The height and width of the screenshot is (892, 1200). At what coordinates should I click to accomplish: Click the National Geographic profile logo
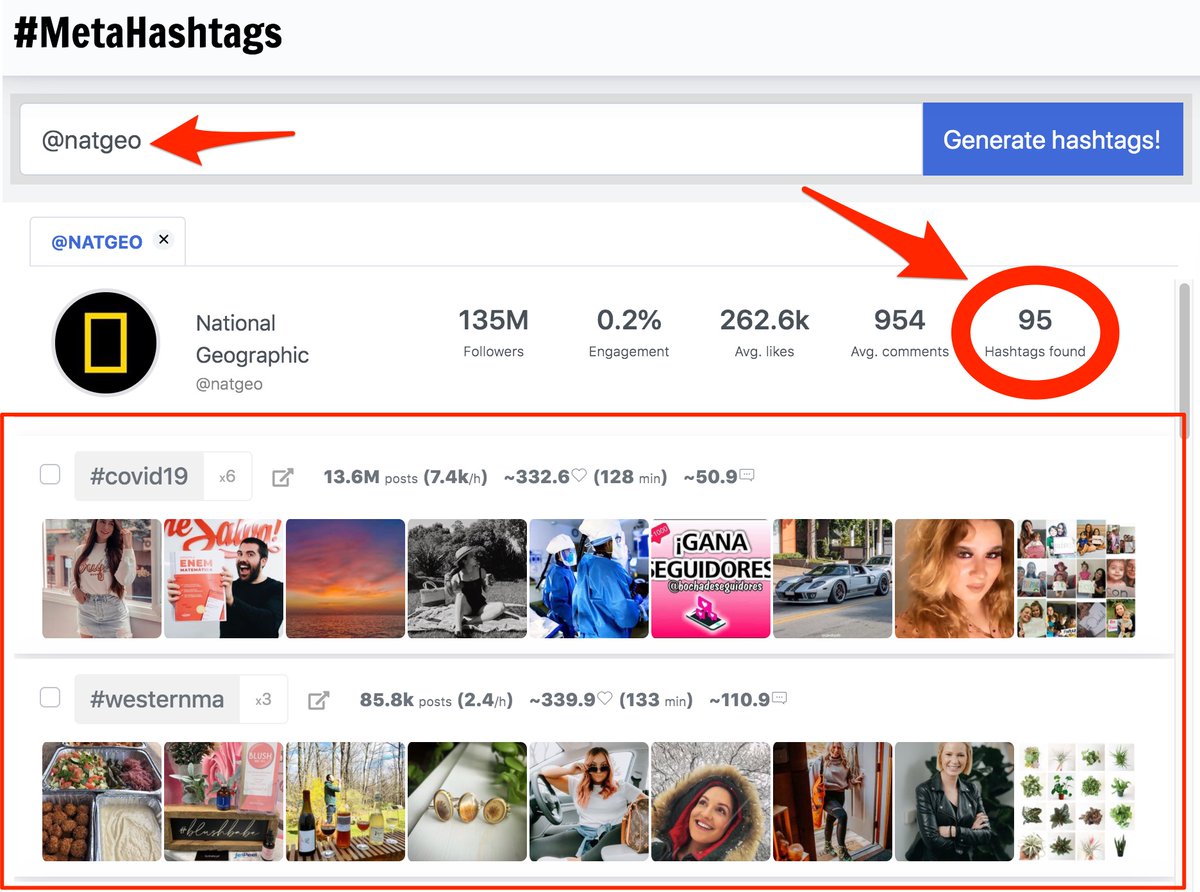105,343
